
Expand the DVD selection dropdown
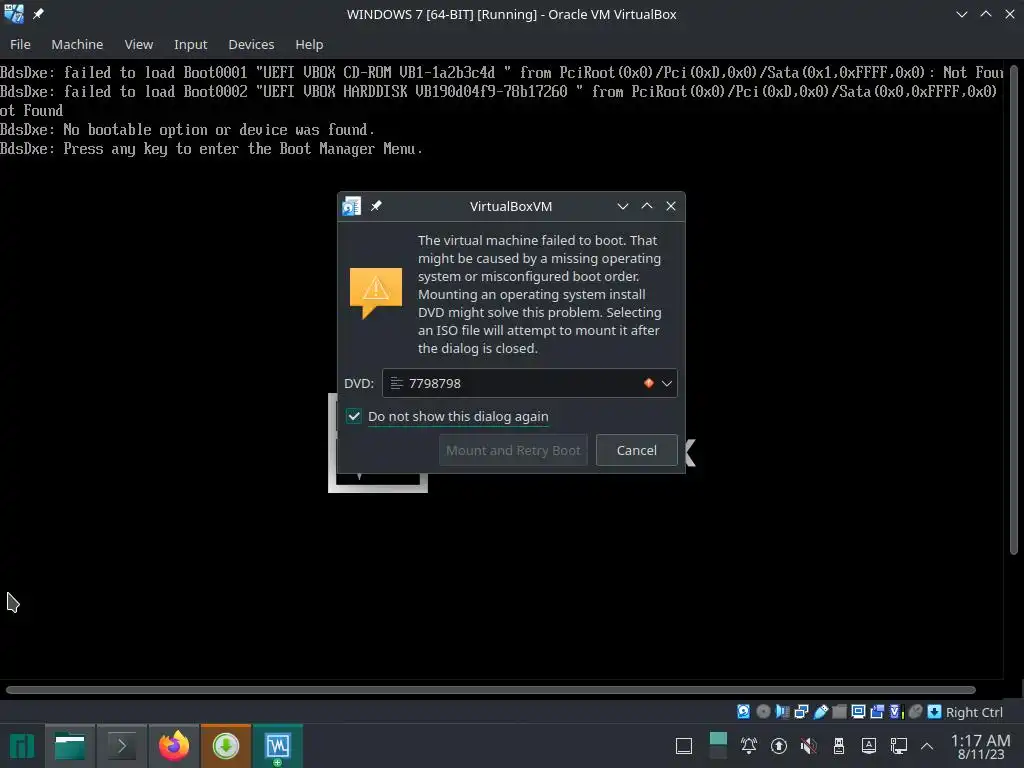pos(667,383)
